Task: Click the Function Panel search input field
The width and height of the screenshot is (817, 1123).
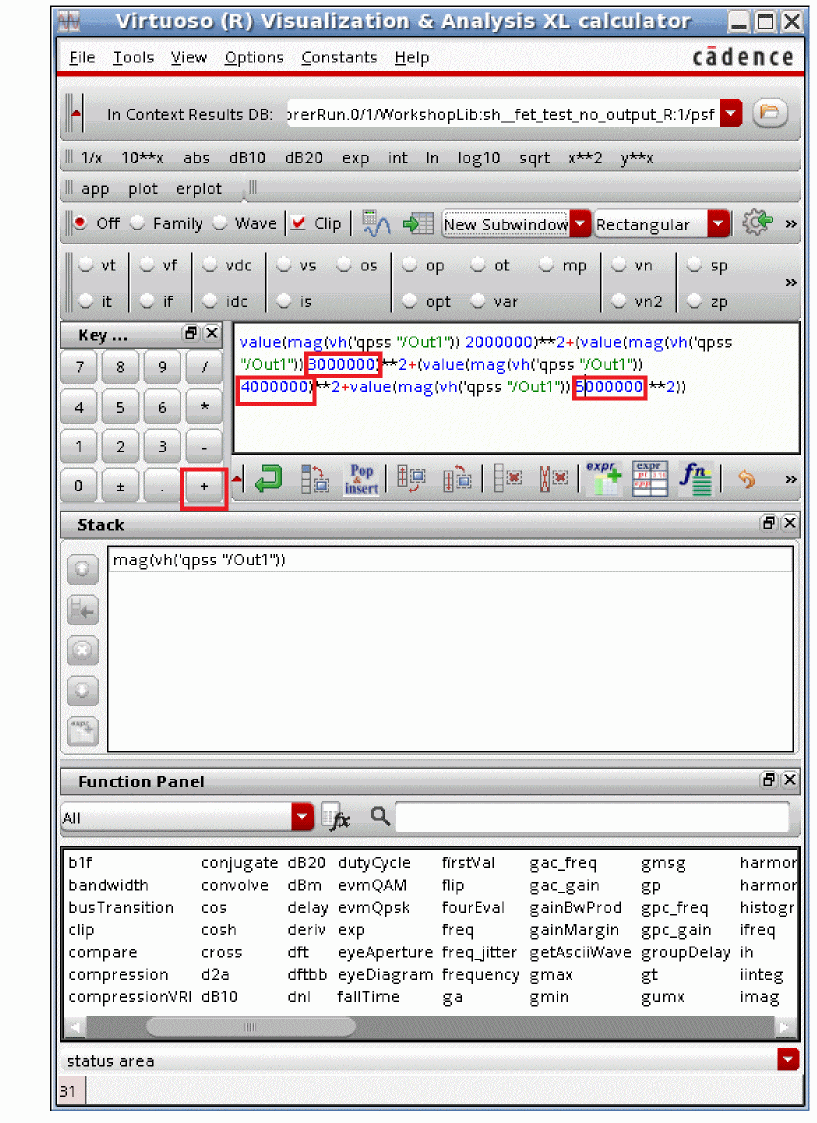Action: 591,816
